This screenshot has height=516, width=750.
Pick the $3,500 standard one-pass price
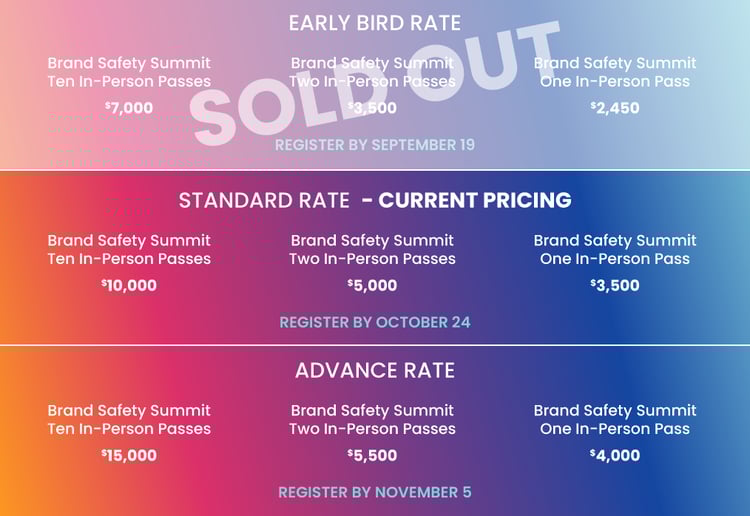tap(615, 285)
